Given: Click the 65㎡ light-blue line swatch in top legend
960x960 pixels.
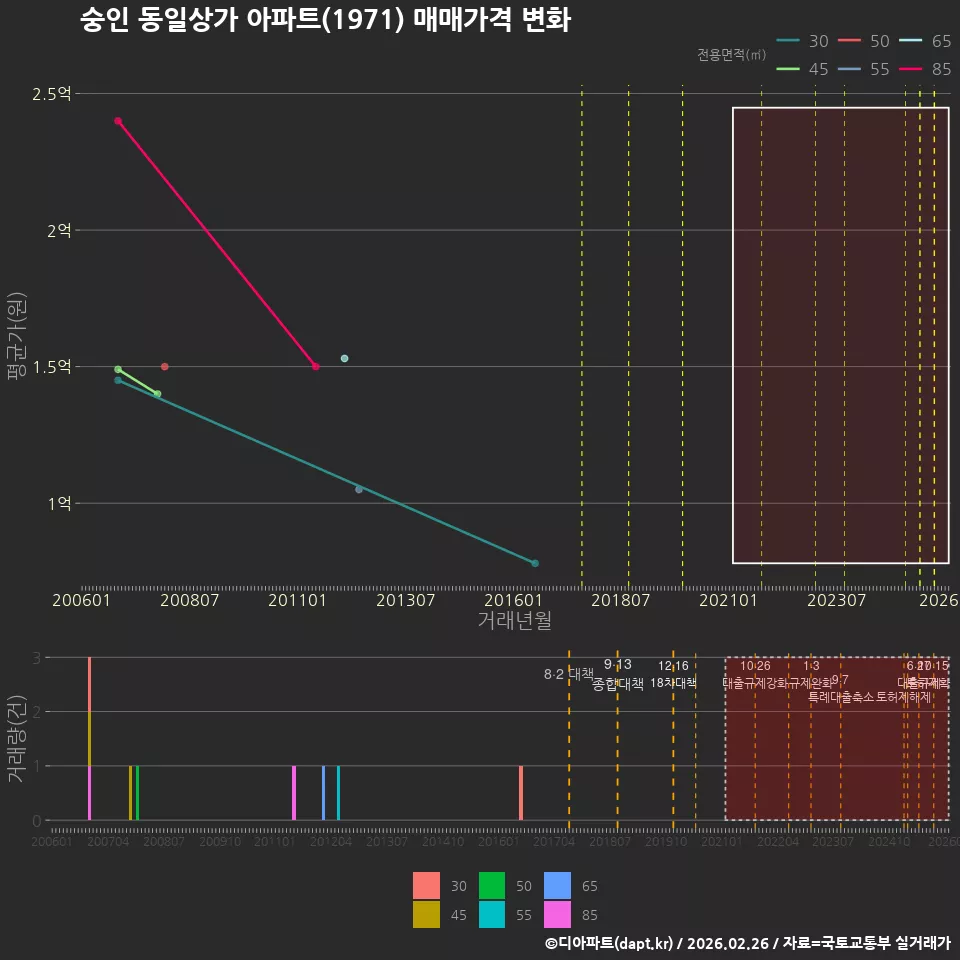Looking at the screenshot, I should coord(910,41).
